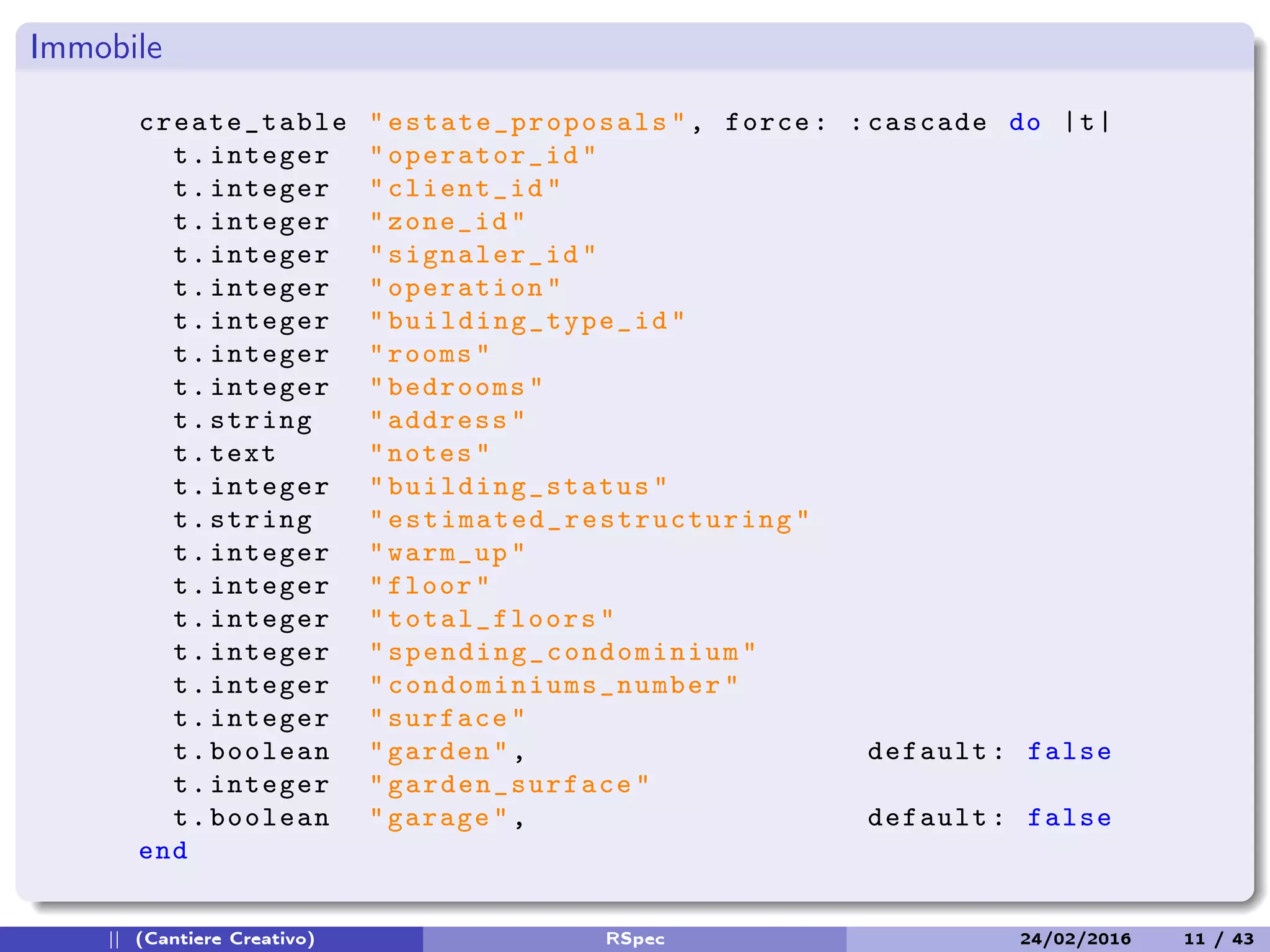Select the "signaler_id" column name

coord(483,255)
